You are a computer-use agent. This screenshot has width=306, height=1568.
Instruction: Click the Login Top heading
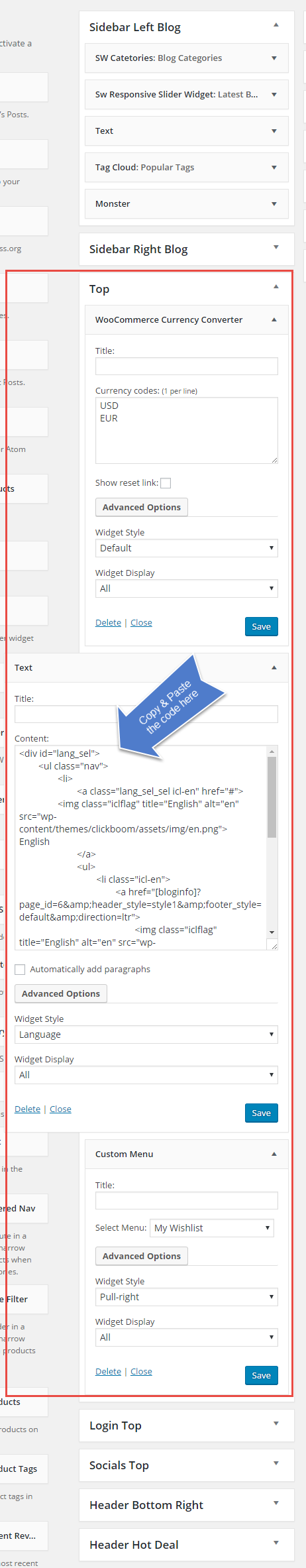click(x=115, y=1426)
